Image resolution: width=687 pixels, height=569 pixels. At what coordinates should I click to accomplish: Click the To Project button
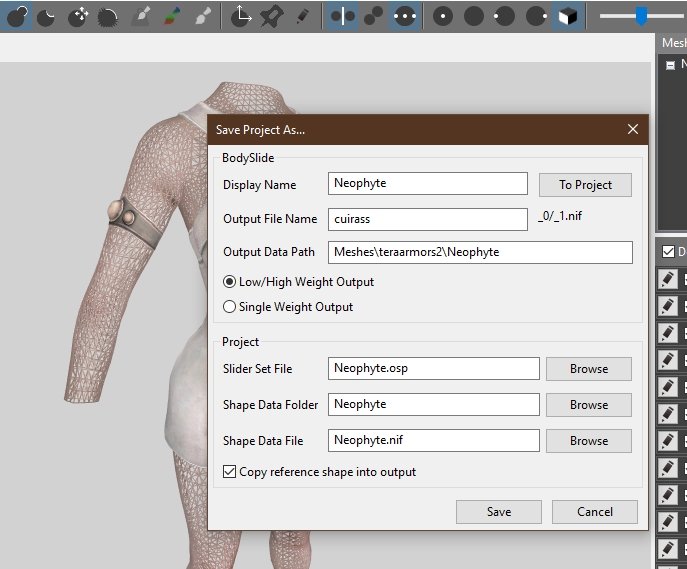(x=585, y=185)
